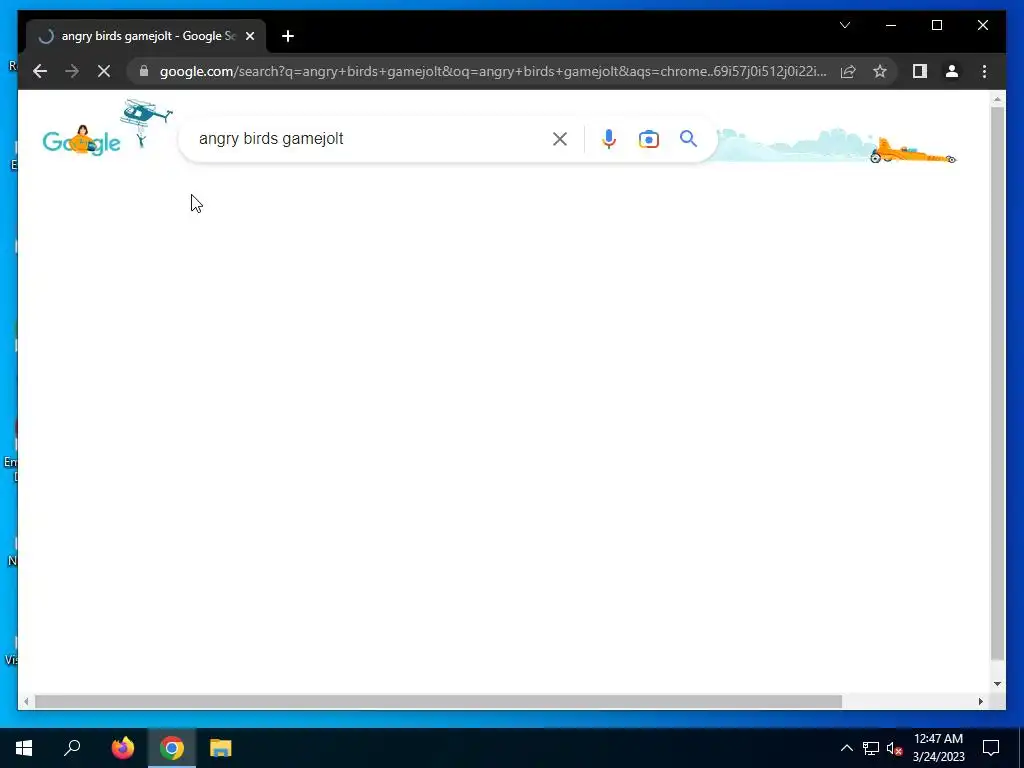Click the address bar URL
The width and height of the screenshot is (1024, 768).
[493, 71]
